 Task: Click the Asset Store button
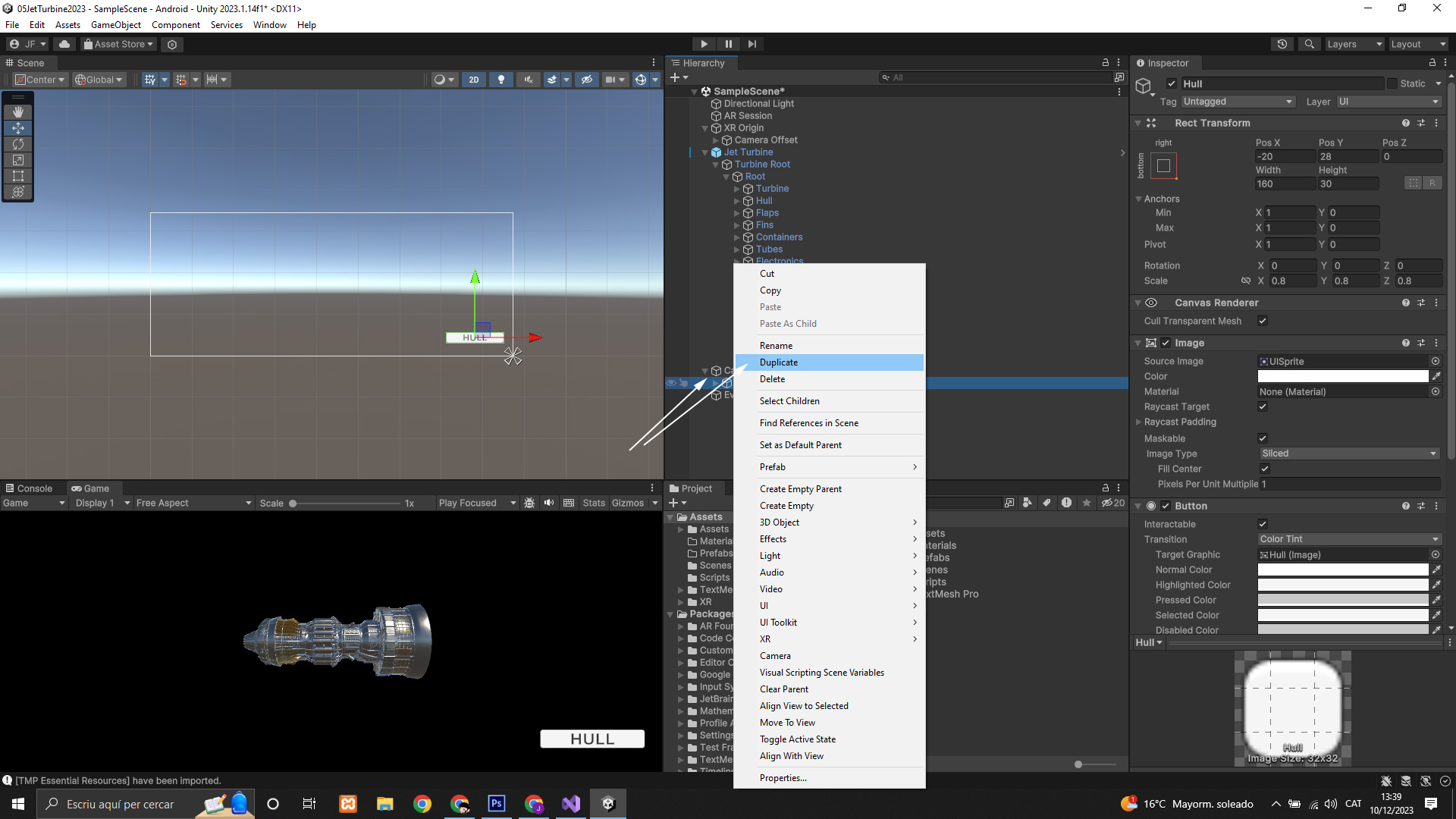[x=118, y=44]
